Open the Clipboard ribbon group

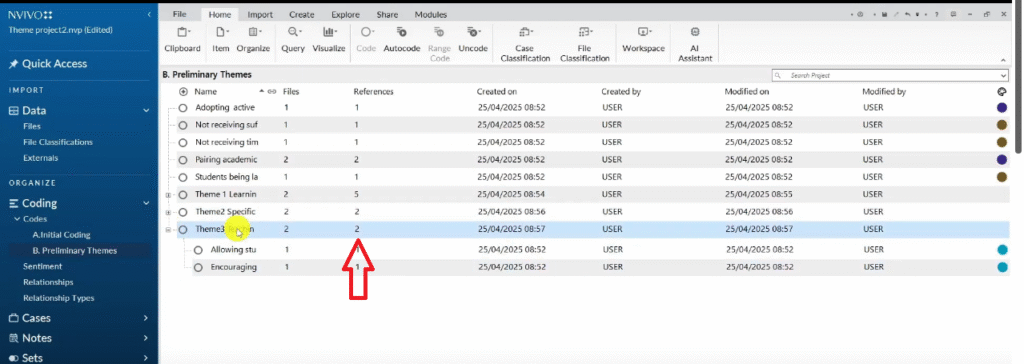pos(182,40)
